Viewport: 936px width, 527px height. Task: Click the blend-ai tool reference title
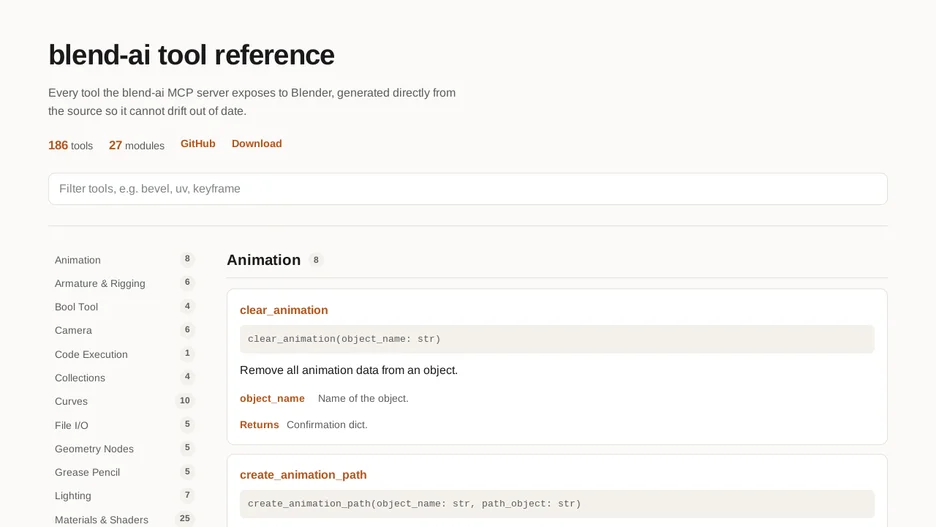[191, 55]
